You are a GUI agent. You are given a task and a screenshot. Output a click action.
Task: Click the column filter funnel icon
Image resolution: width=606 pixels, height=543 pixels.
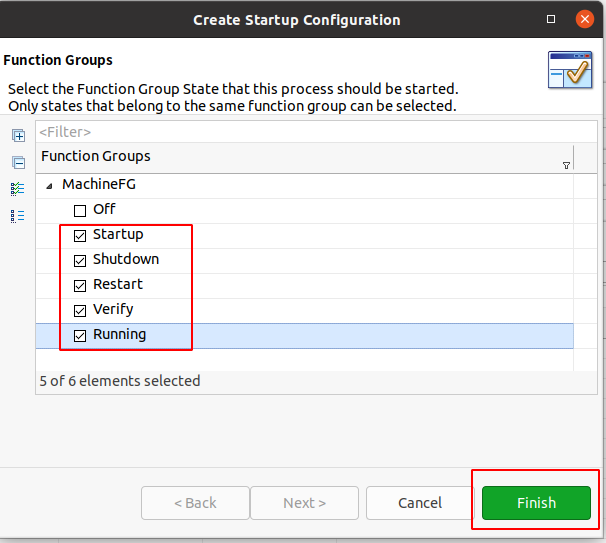(566, 165)
